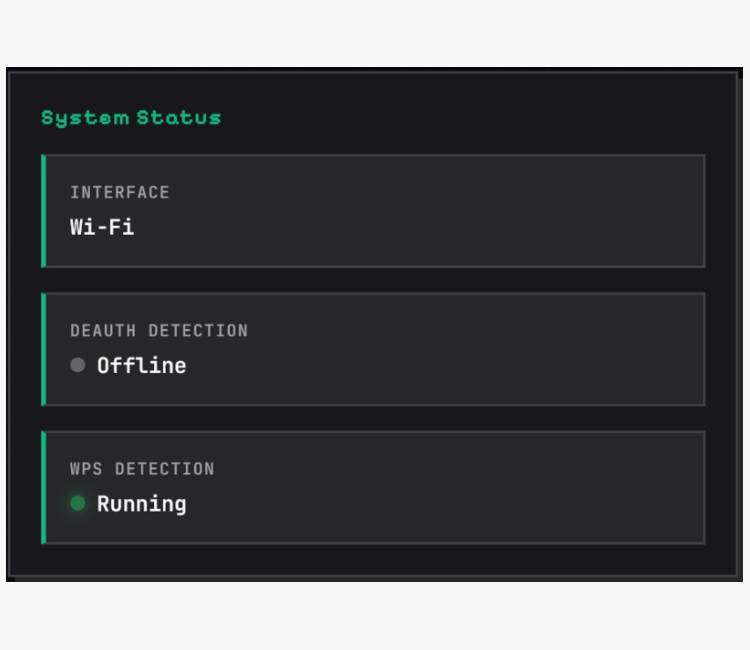This screenshot has width=750, height=650.
Task: Click empty panel area right of System Status heading
Action: tap(480, 118)
